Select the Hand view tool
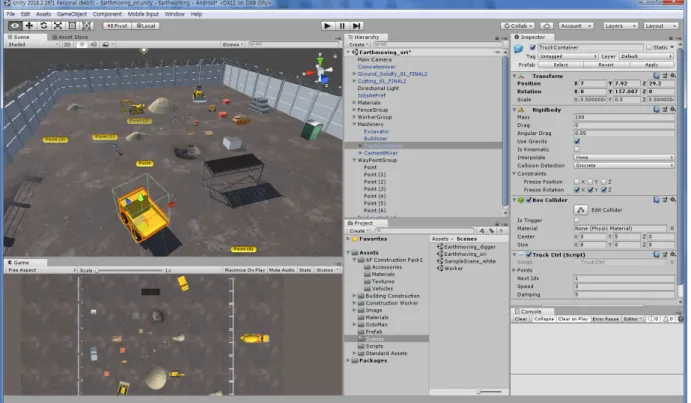This screenshot has height=403, width=691. (15, 26)
